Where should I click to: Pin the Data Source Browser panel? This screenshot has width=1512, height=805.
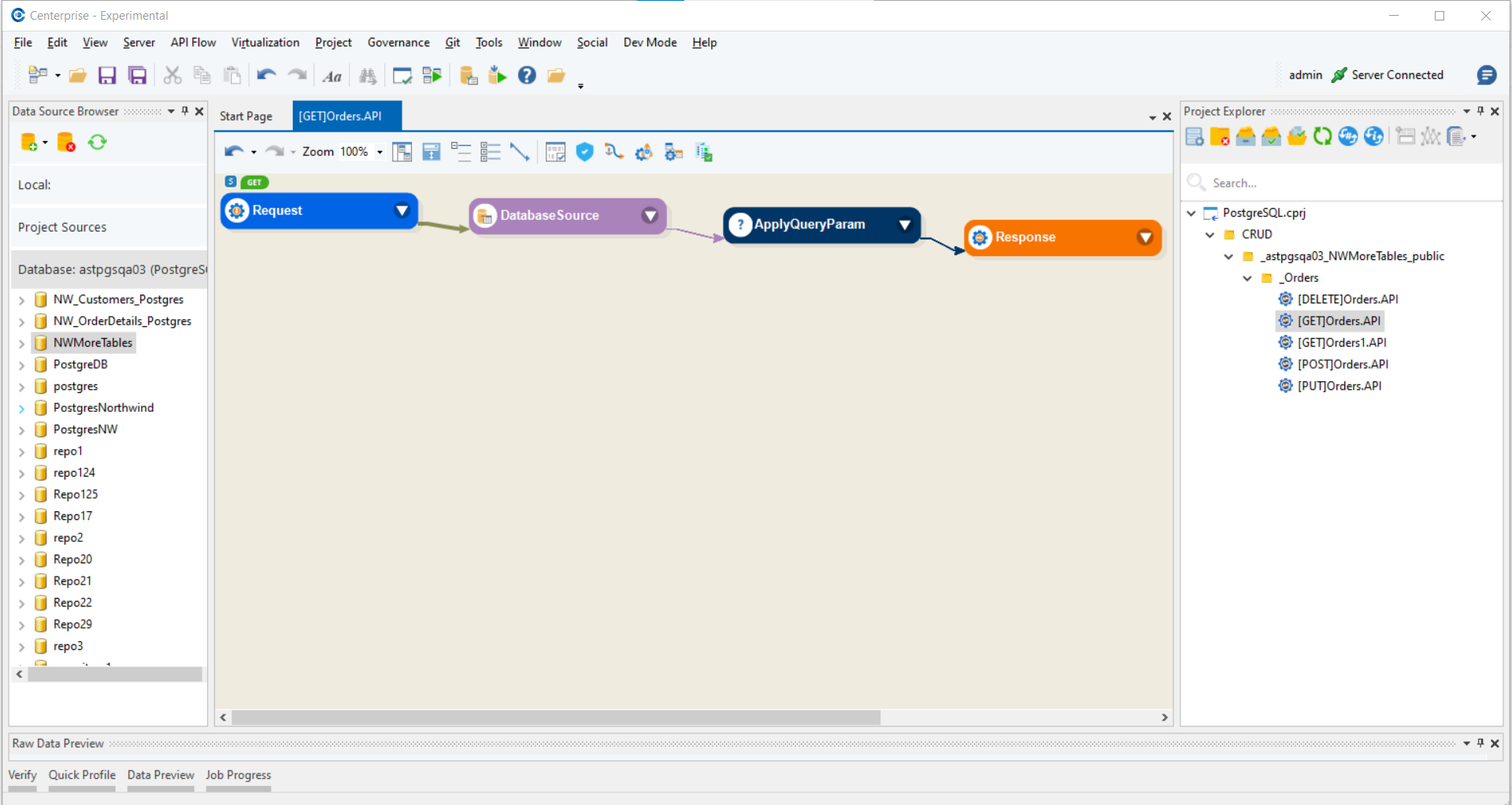point(185,111)
